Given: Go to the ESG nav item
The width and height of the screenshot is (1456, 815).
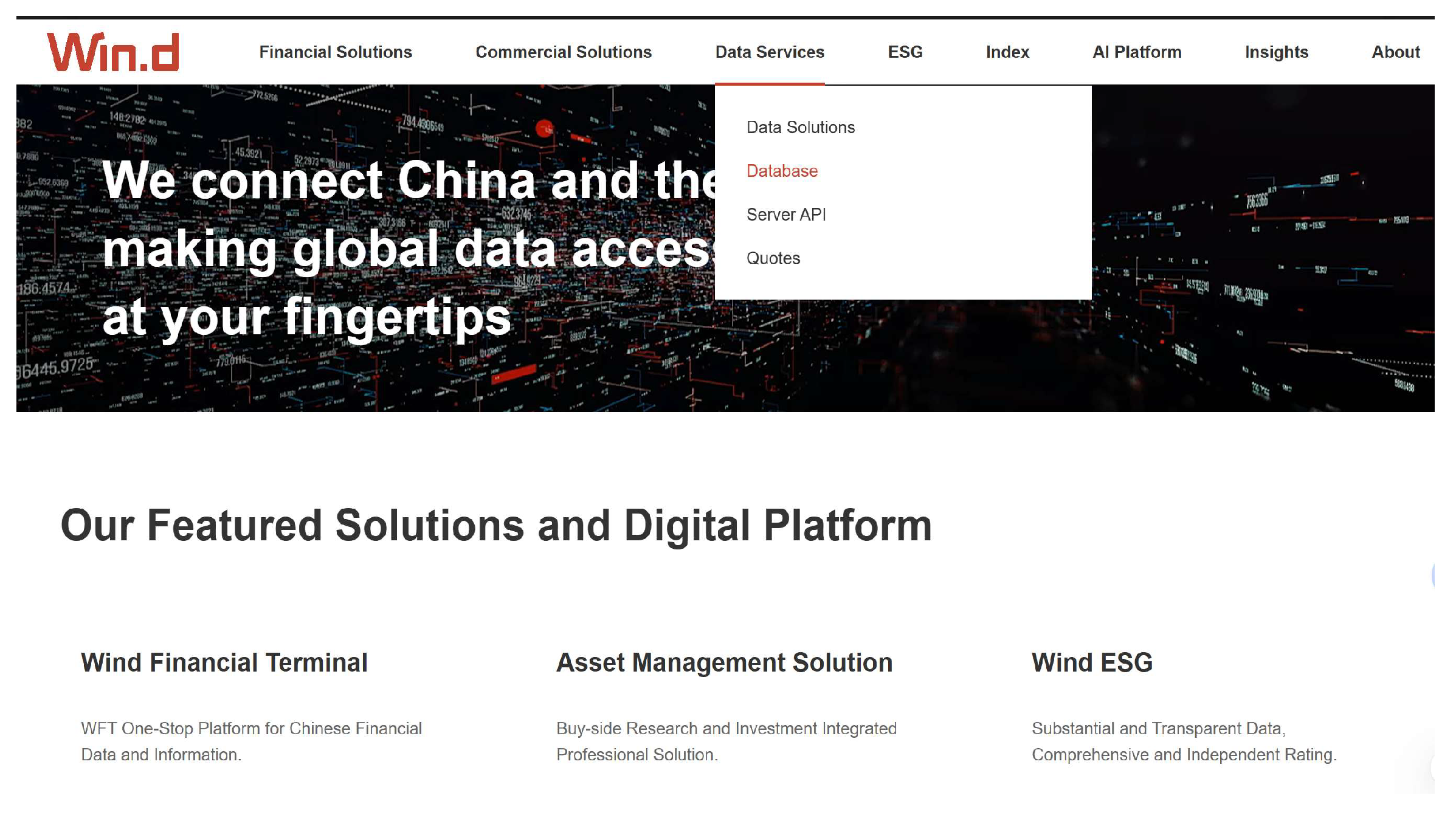Looking at the screenshot, I should click(905, 52).
